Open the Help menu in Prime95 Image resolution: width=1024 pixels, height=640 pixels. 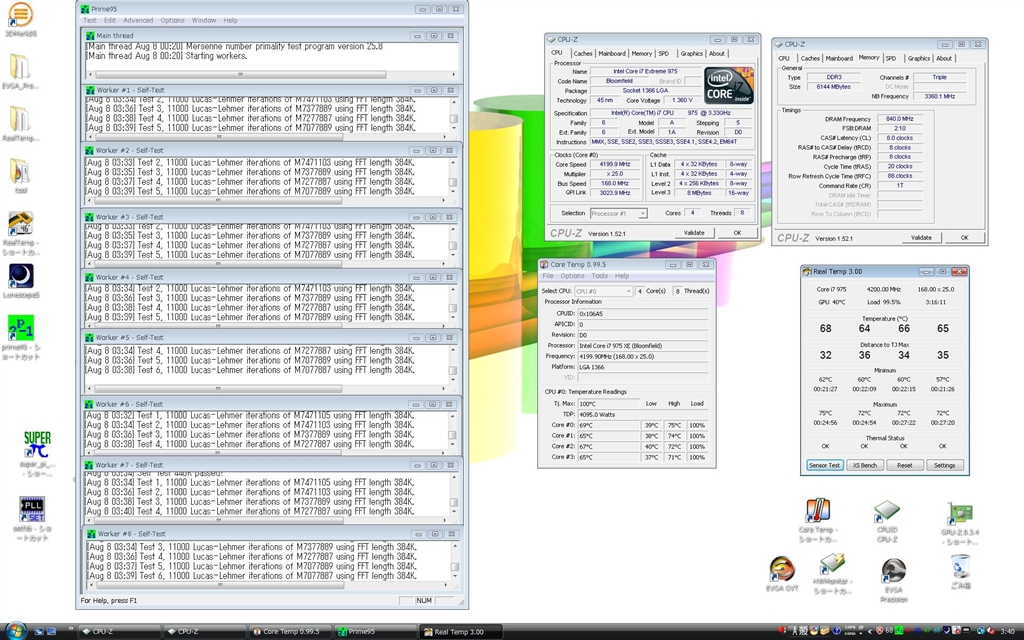pos(231,20)
